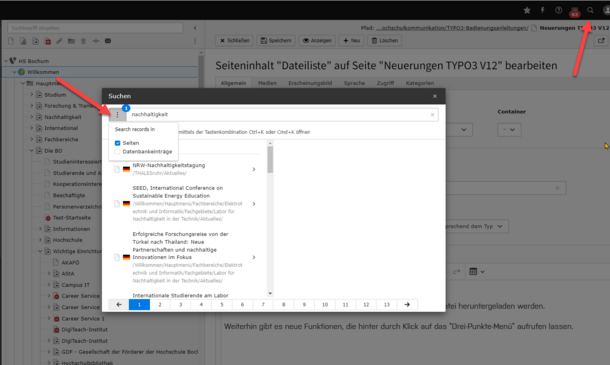
Task: Go to results page 13
Action: pyautogui.click(x=387, y=305)
